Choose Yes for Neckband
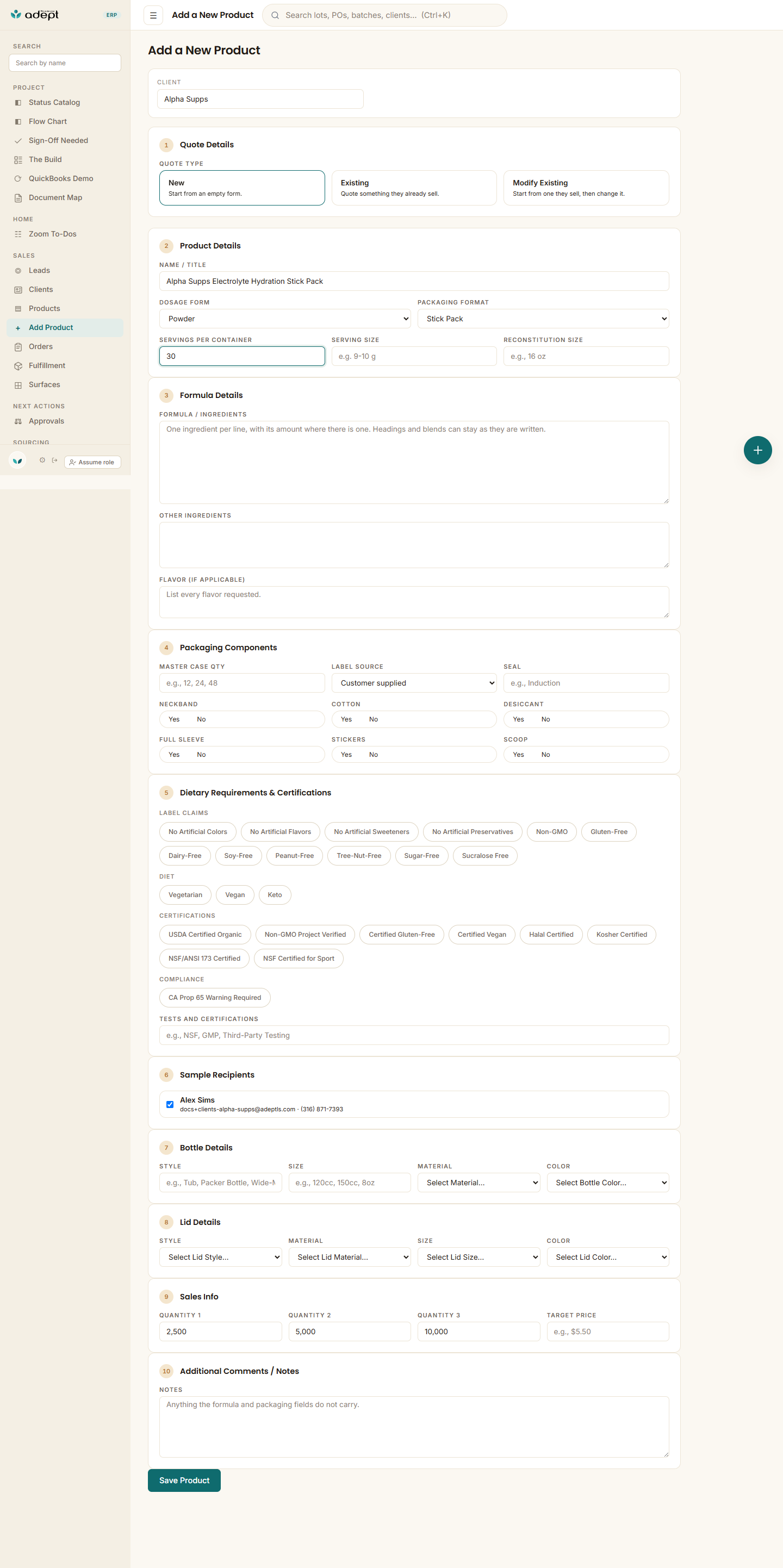Screen dimensions: 783x1568 point(174,719)
